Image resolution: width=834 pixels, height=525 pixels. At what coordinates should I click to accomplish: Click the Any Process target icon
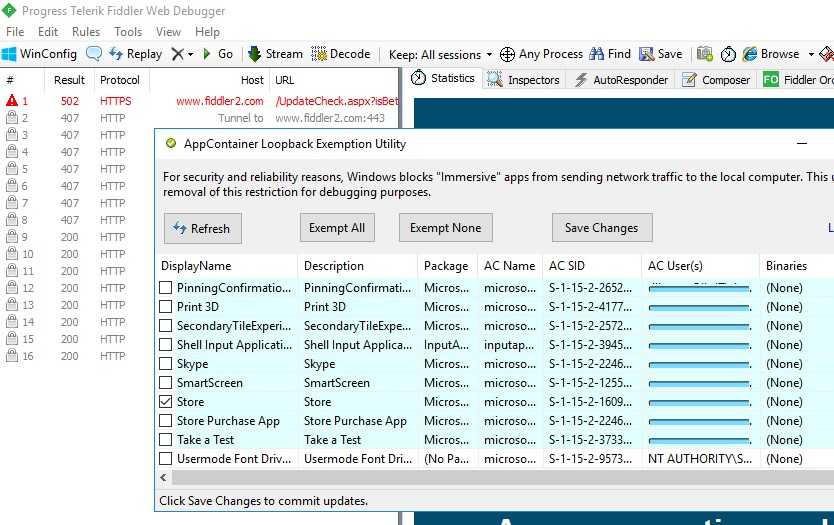click(x=507, y=54)
